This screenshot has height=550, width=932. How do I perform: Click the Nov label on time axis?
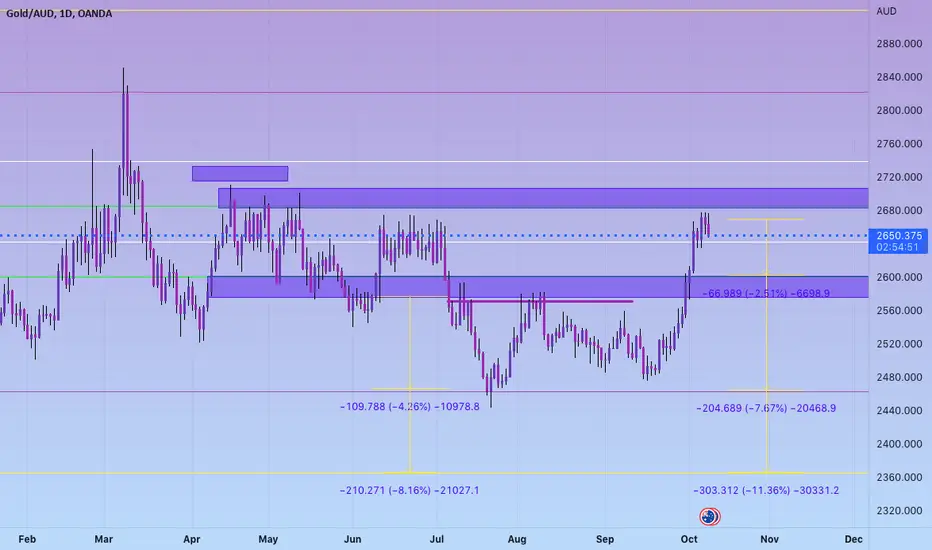769,539
